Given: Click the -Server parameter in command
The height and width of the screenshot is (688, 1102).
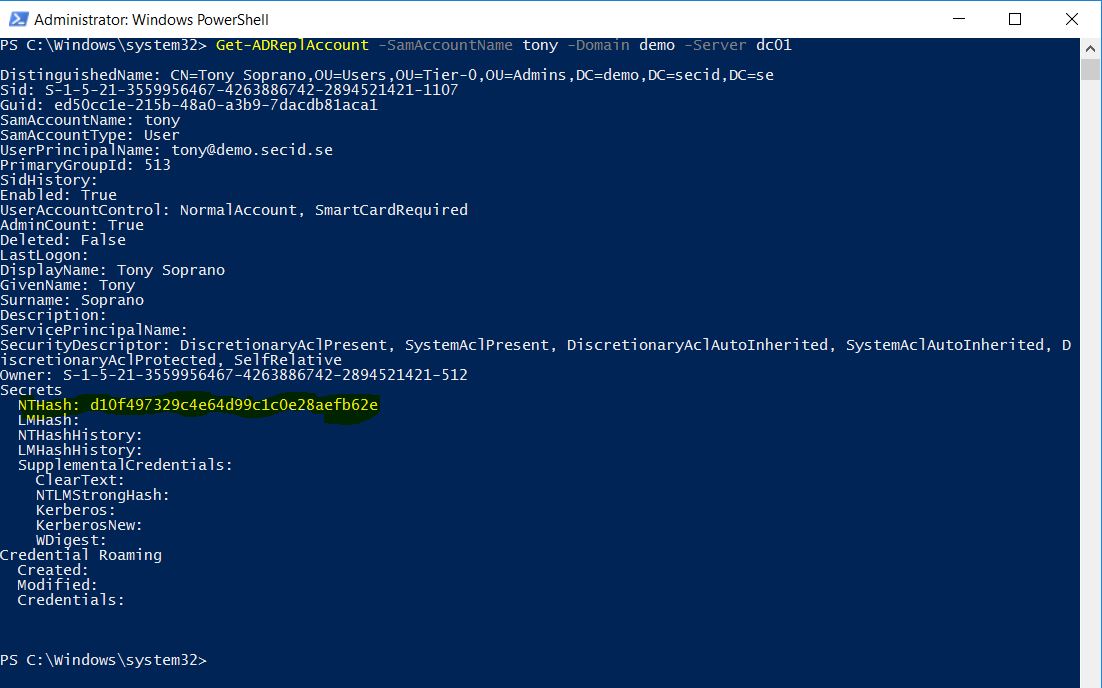Looking at the screenshot, I should [x=715, y=45].
